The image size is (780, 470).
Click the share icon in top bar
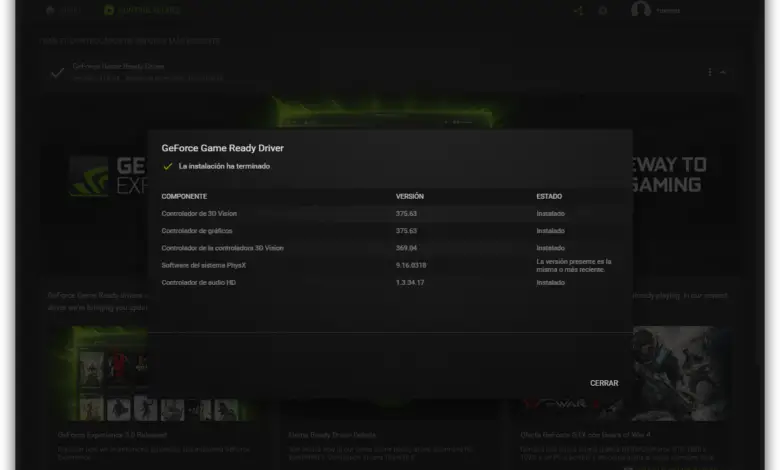pos(578,10)
